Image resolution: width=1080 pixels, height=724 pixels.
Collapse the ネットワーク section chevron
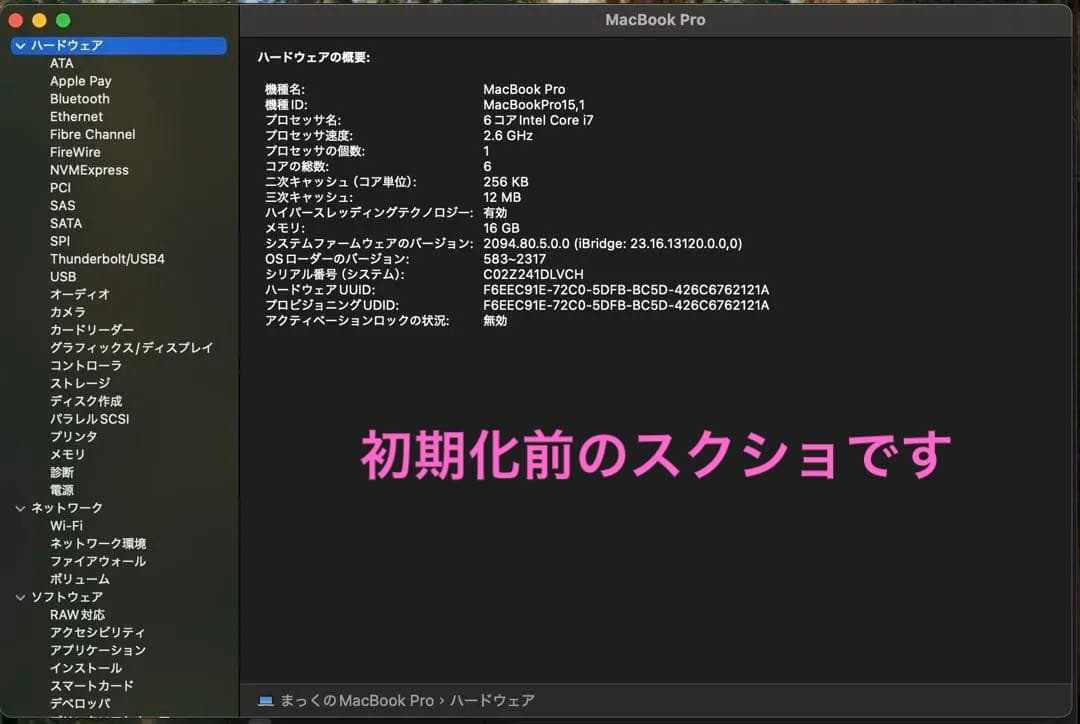point(20,508)
